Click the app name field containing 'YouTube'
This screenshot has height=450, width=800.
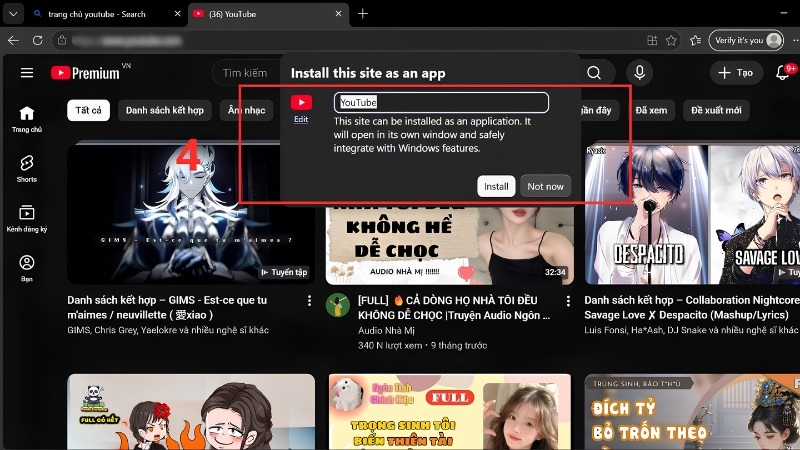[441, 103]
